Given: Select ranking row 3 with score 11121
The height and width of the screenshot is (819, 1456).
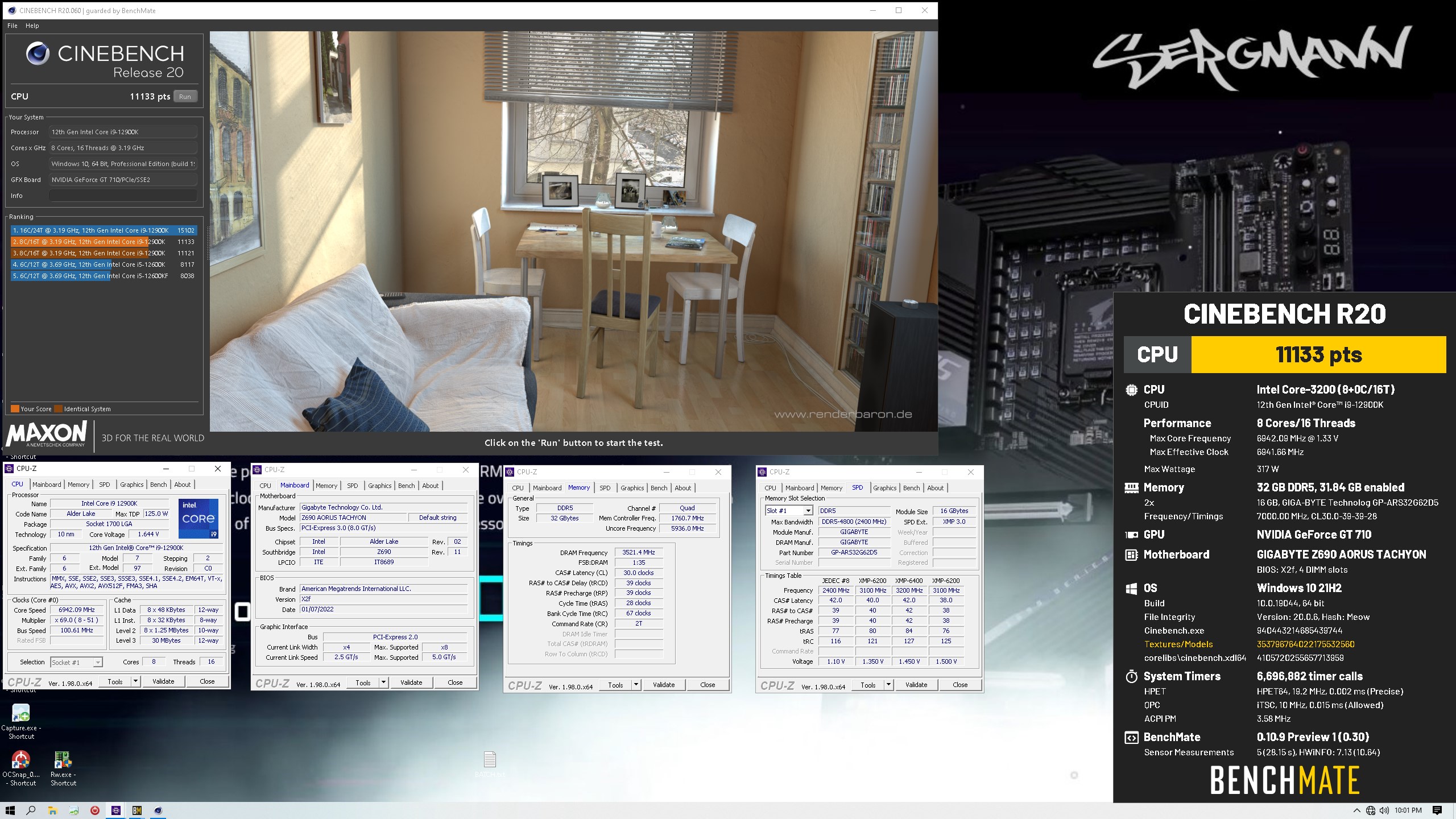Looking at the screenshot, I should [104, 253].
